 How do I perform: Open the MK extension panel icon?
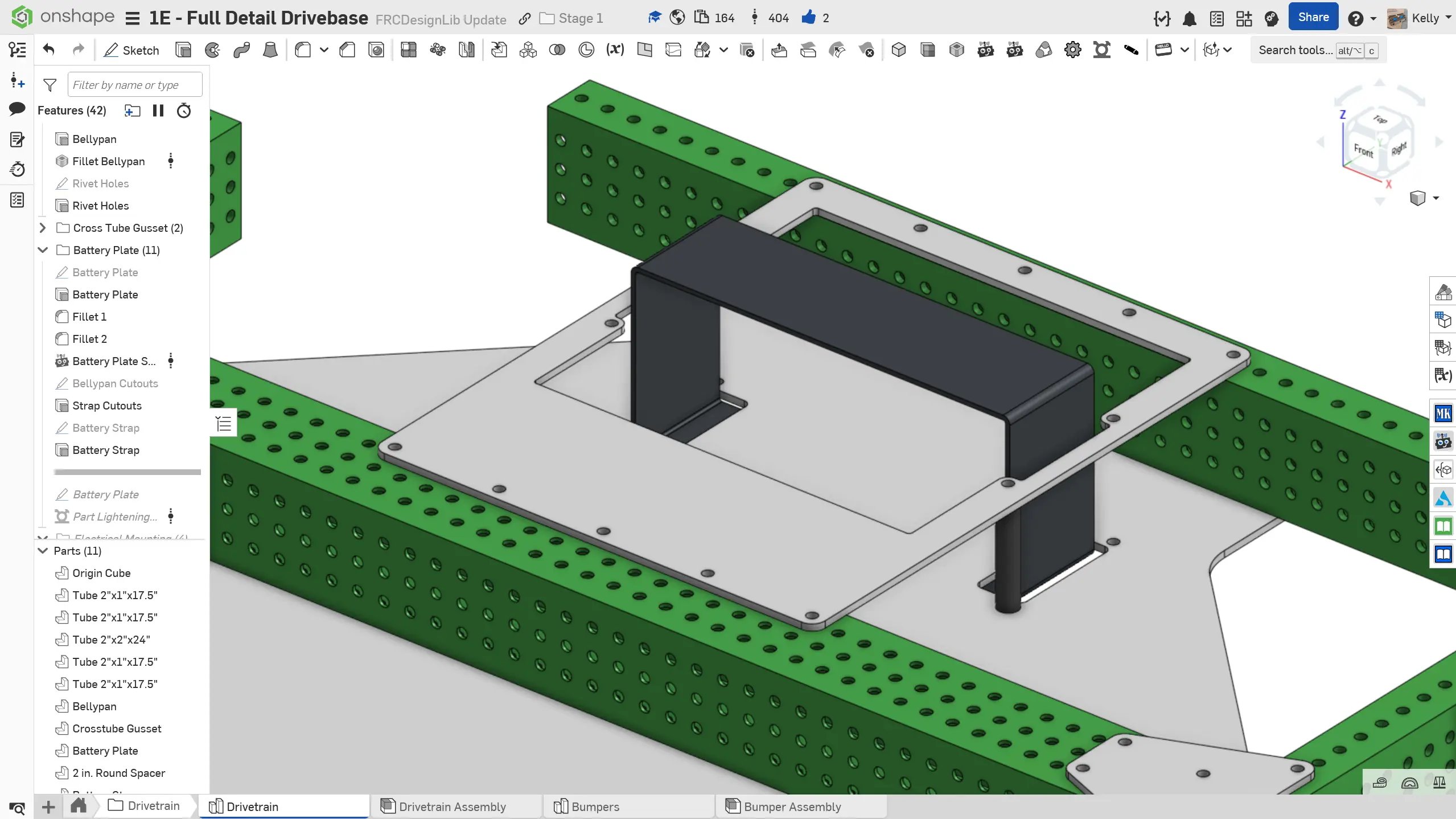1443,413
